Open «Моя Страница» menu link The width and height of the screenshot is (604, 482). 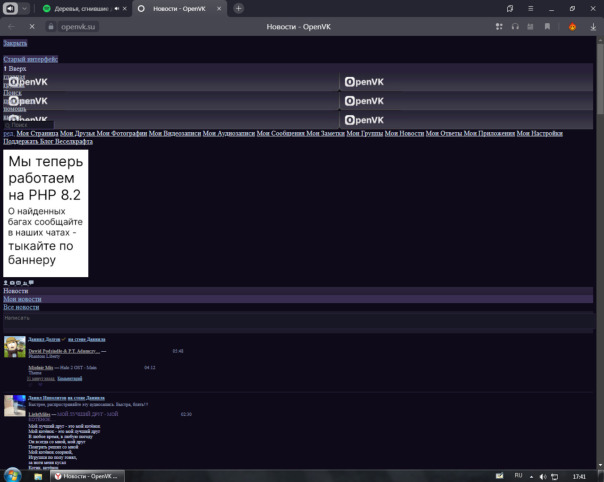click(x=37, y=133)
